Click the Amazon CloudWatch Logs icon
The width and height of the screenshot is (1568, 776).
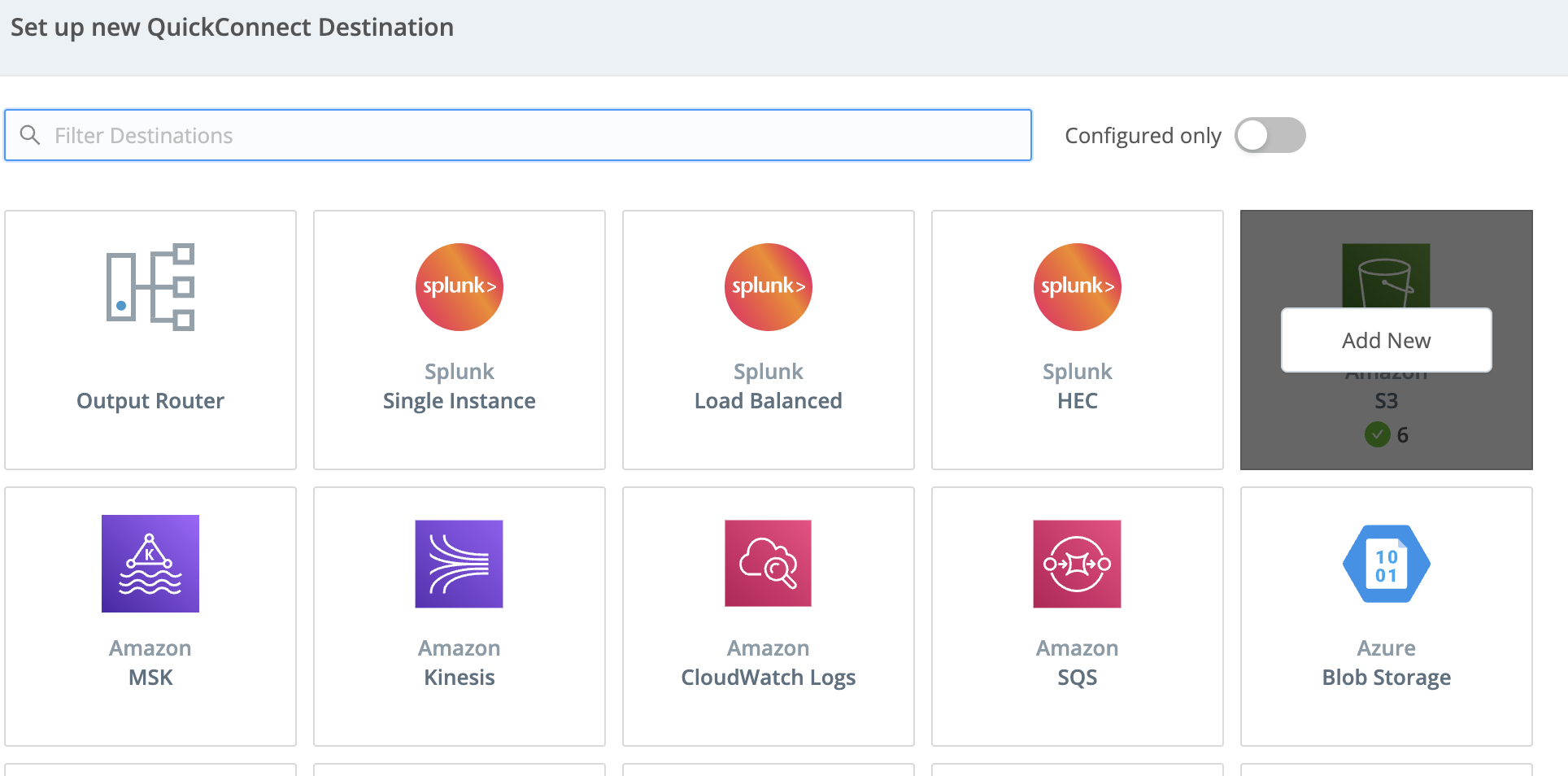[769, 564]
